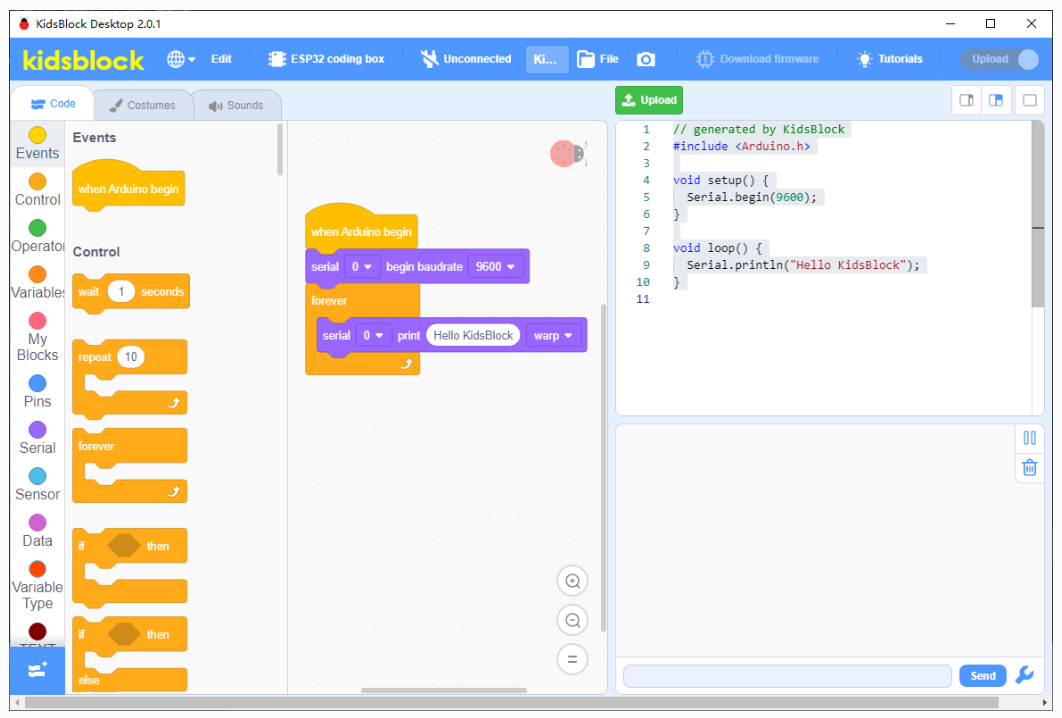Click the wait seconds value 1
The width and height of the screenshot is (1062, 718).
coord(121,292)
